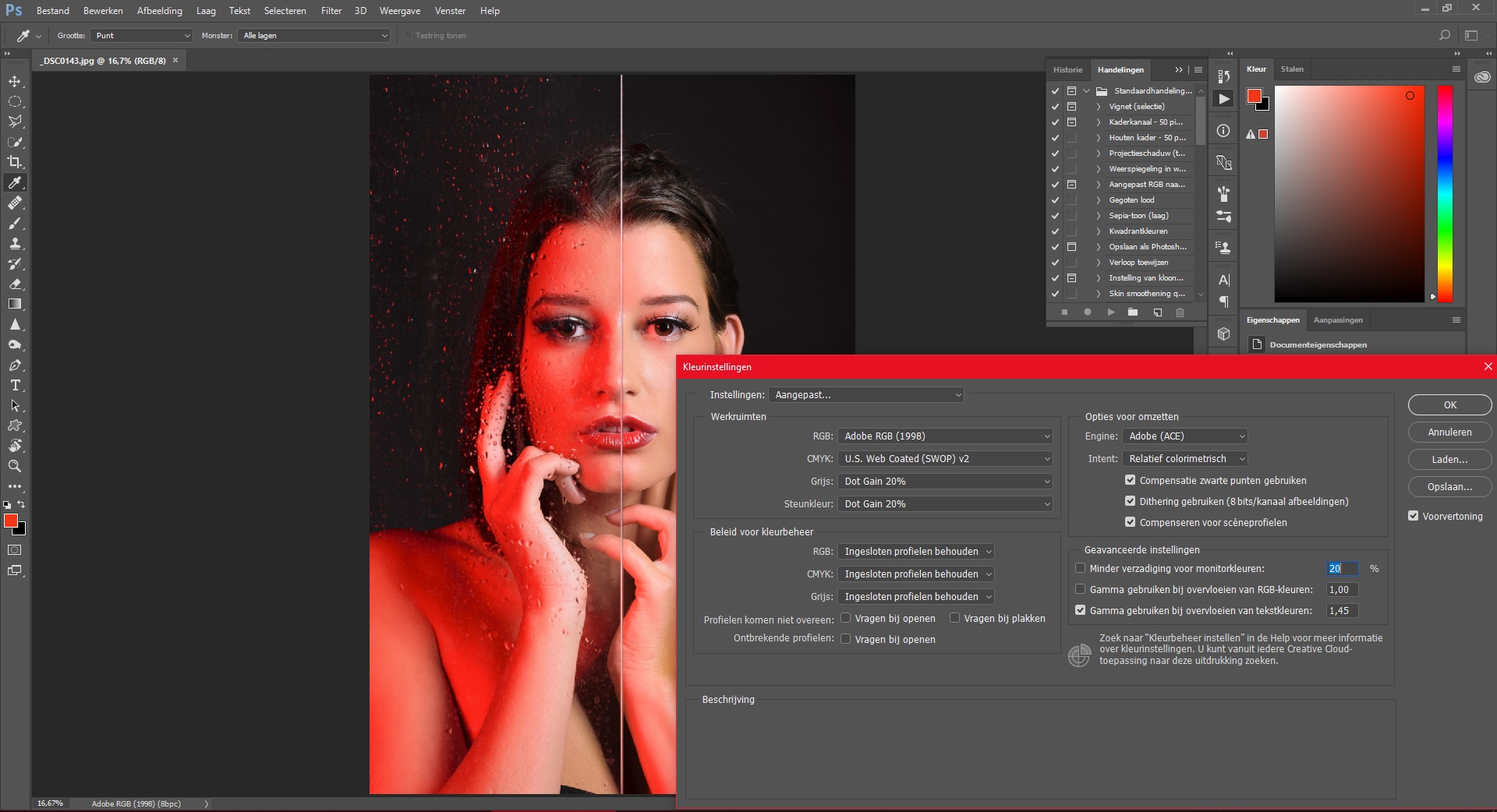
Task: Open the Info panel icon
Action: [x=1223, y=131]
